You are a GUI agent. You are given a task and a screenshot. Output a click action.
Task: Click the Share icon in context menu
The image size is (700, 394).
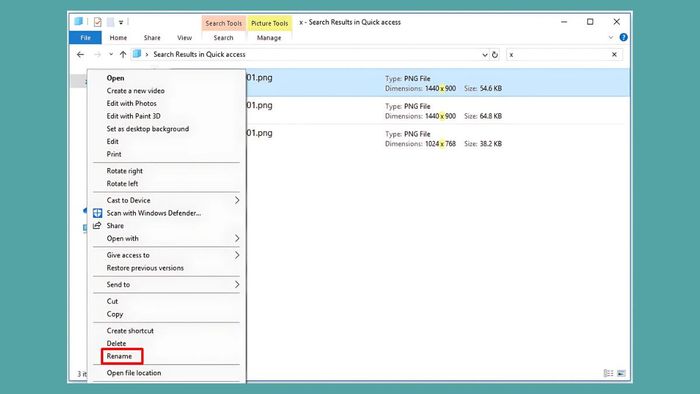[x=97, y=226]
